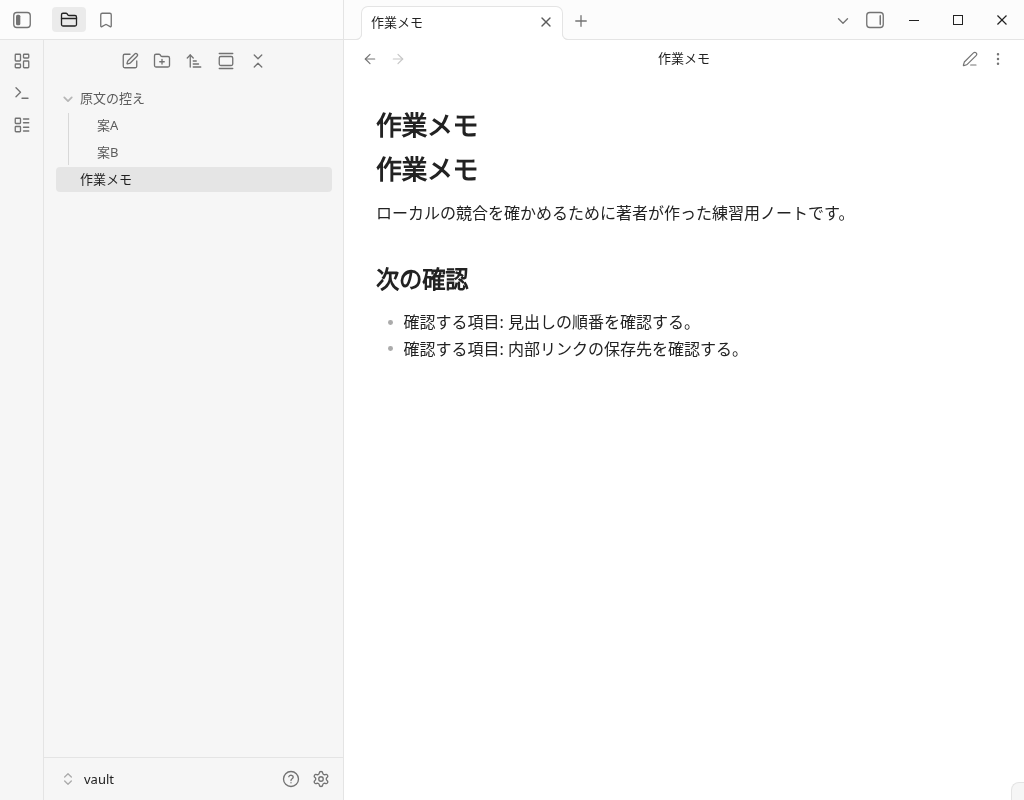Open the note 案A
The height and width of the screenshot is (800, 1024).
(x=201, y=125)
